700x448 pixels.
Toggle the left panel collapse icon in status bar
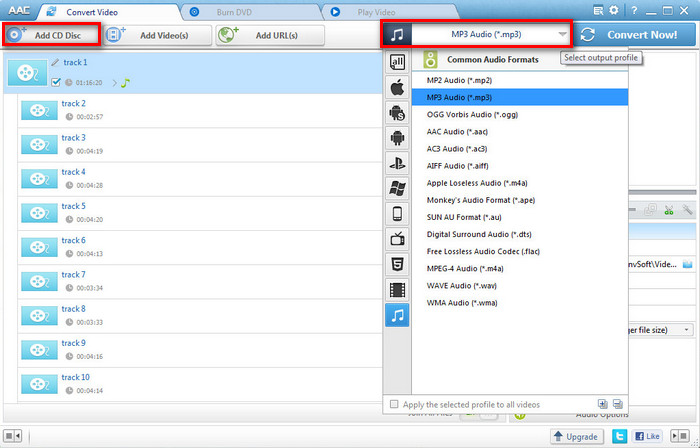click(12, 436)
